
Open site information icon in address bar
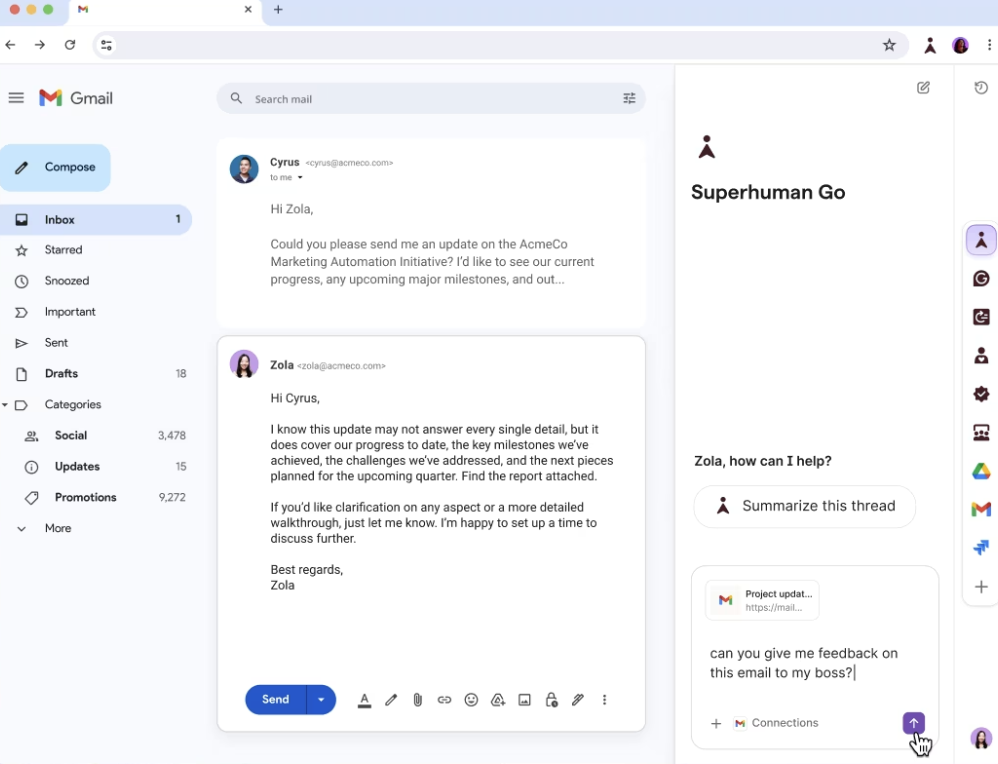[106, 45]
